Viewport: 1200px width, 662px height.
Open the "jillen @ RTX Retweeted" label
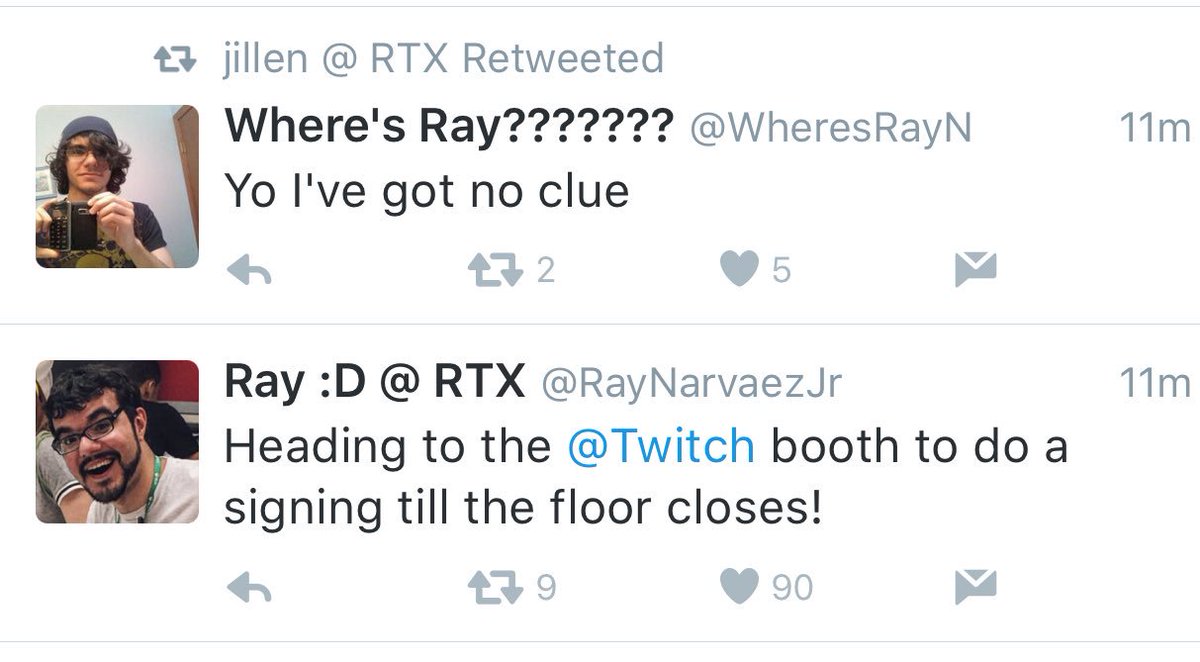tap(442, 58)
